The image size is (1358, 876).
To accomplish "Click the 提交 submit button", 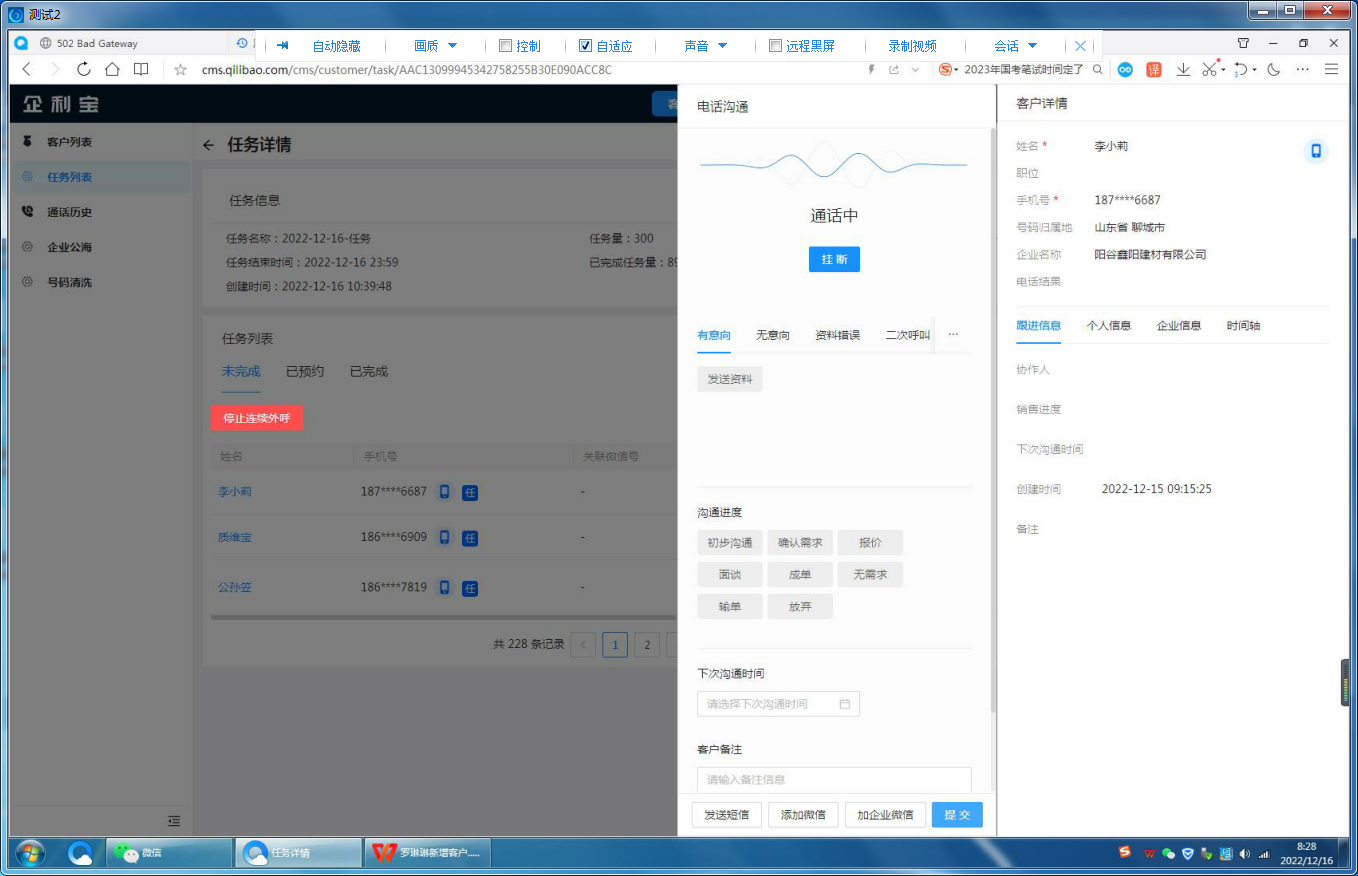I will pyautogui.click(x=957, y=815).
